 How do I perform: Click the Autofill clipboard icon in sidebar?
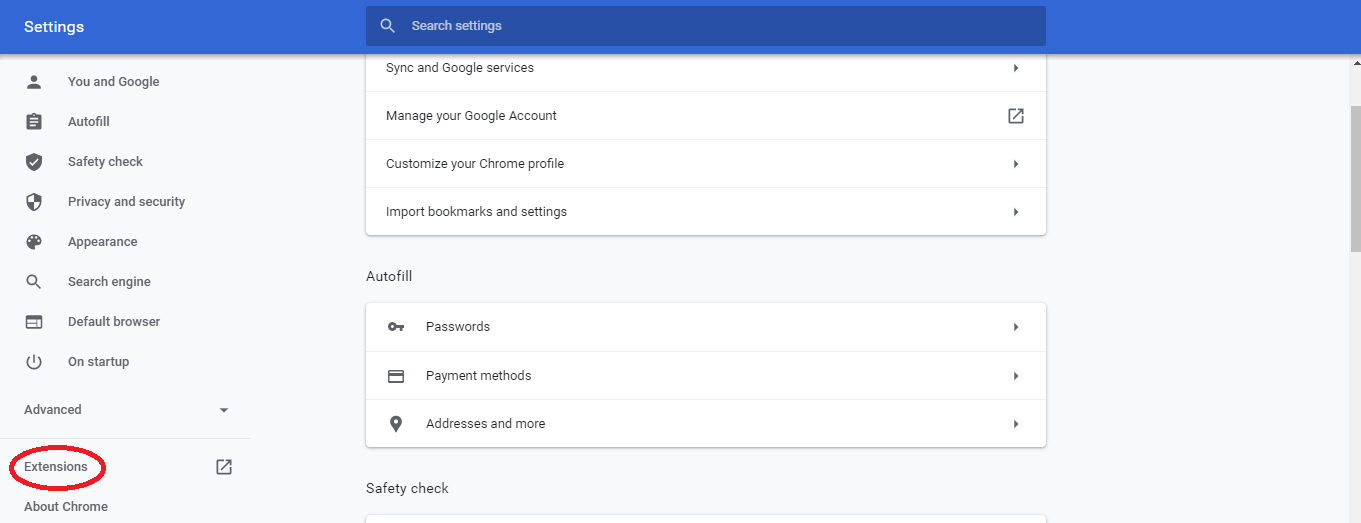(x=34, y=122)
